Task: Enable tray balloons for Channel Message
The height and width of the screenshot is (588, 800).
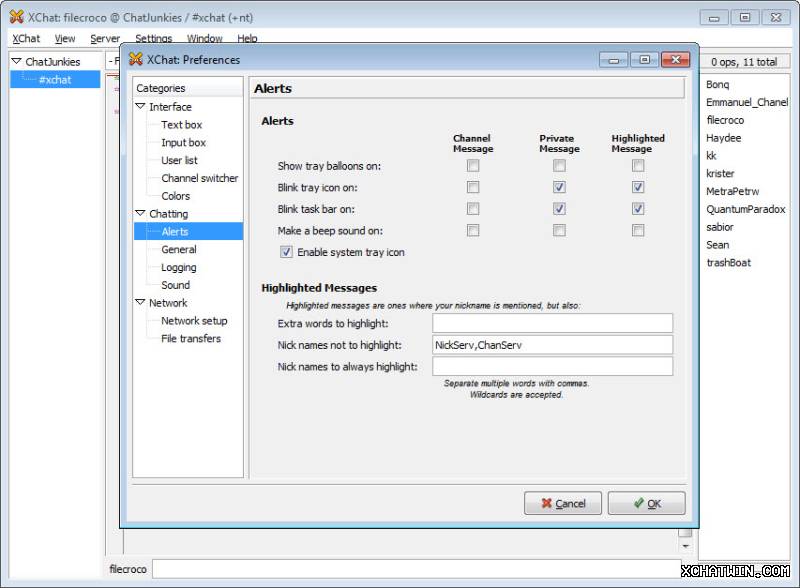Action: tap(473, 166)
